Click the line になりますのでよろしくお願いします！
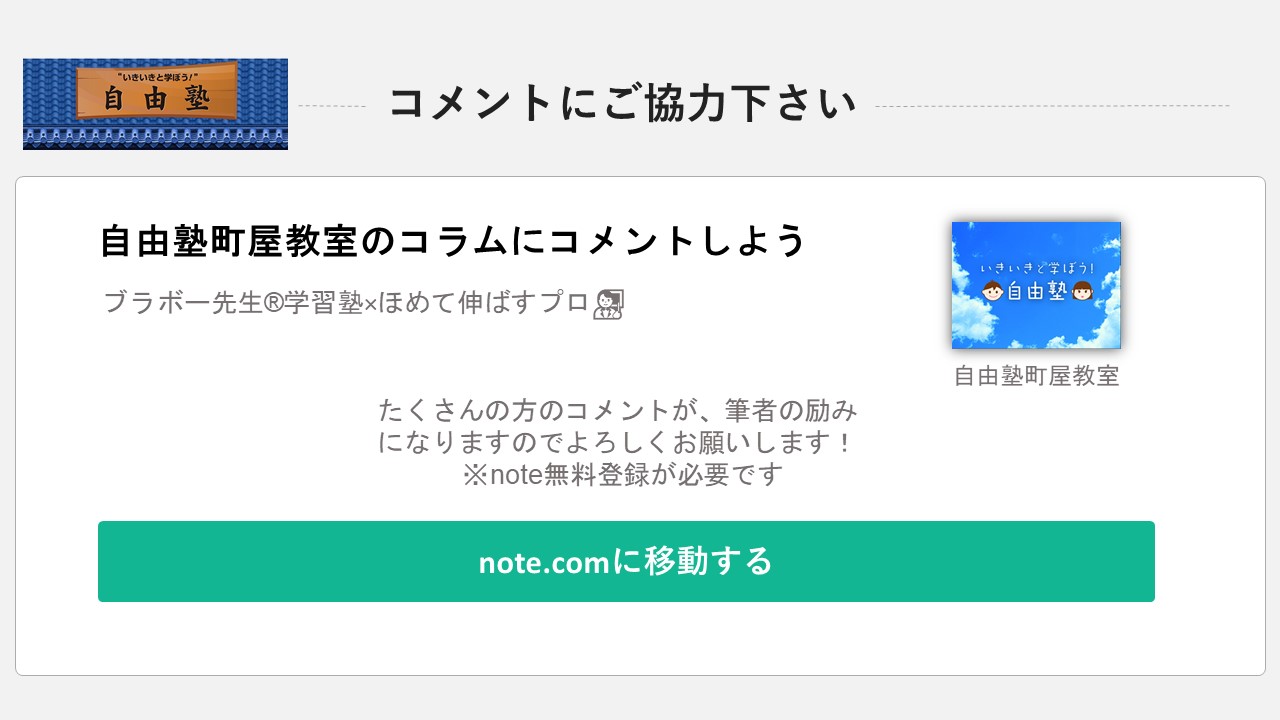The image size is (1280, 720). click(618, 442)
